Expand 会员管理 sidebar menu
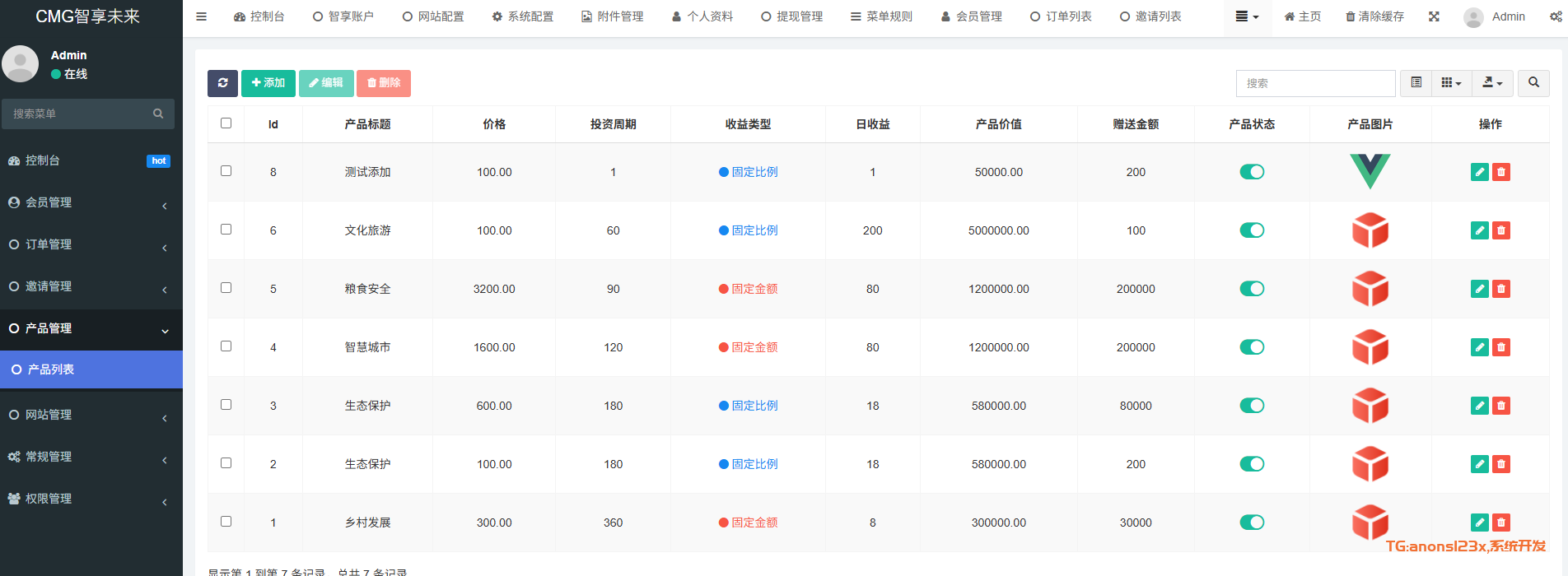The height and width of the screenshot is (576, 1568). (91, 202)
